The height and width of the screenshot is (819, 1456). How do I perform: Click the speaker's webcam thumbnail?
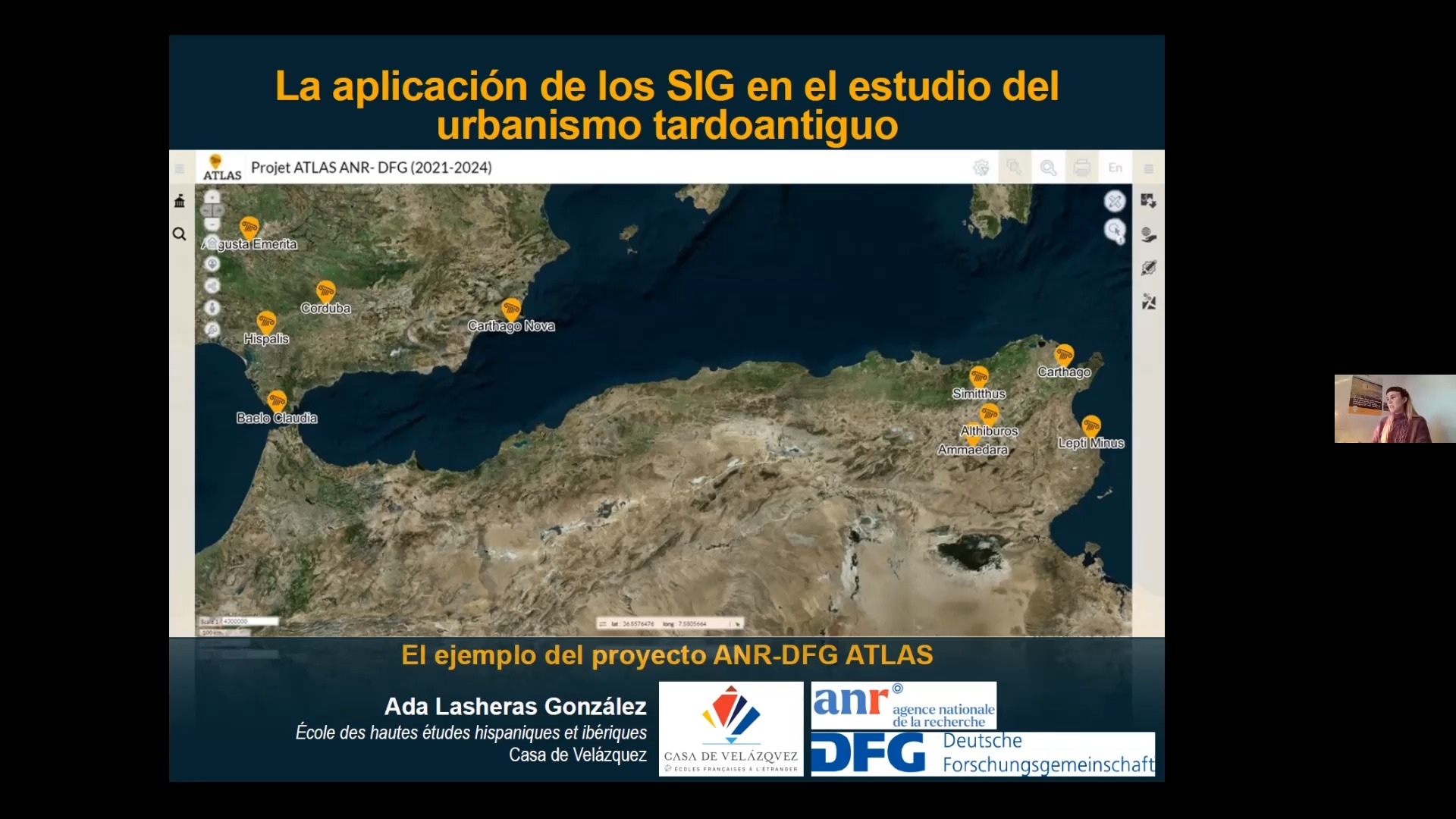1394,409
